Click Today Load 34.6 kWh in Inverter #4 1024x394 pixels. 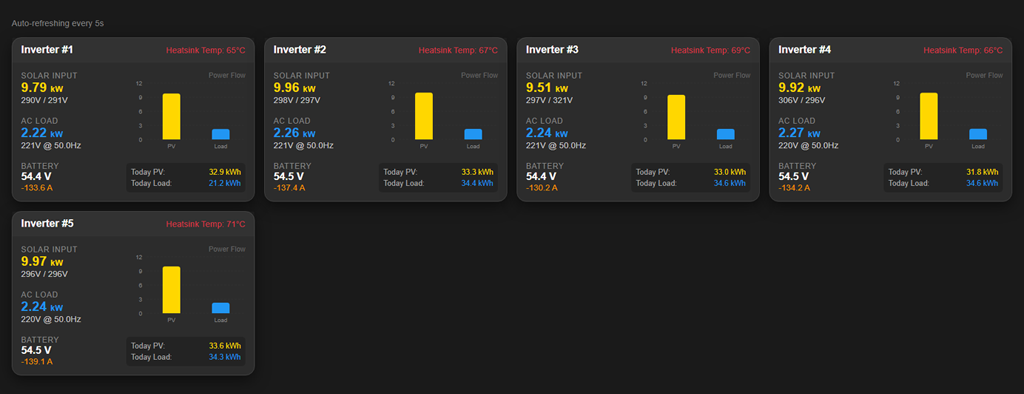(982, 184)
